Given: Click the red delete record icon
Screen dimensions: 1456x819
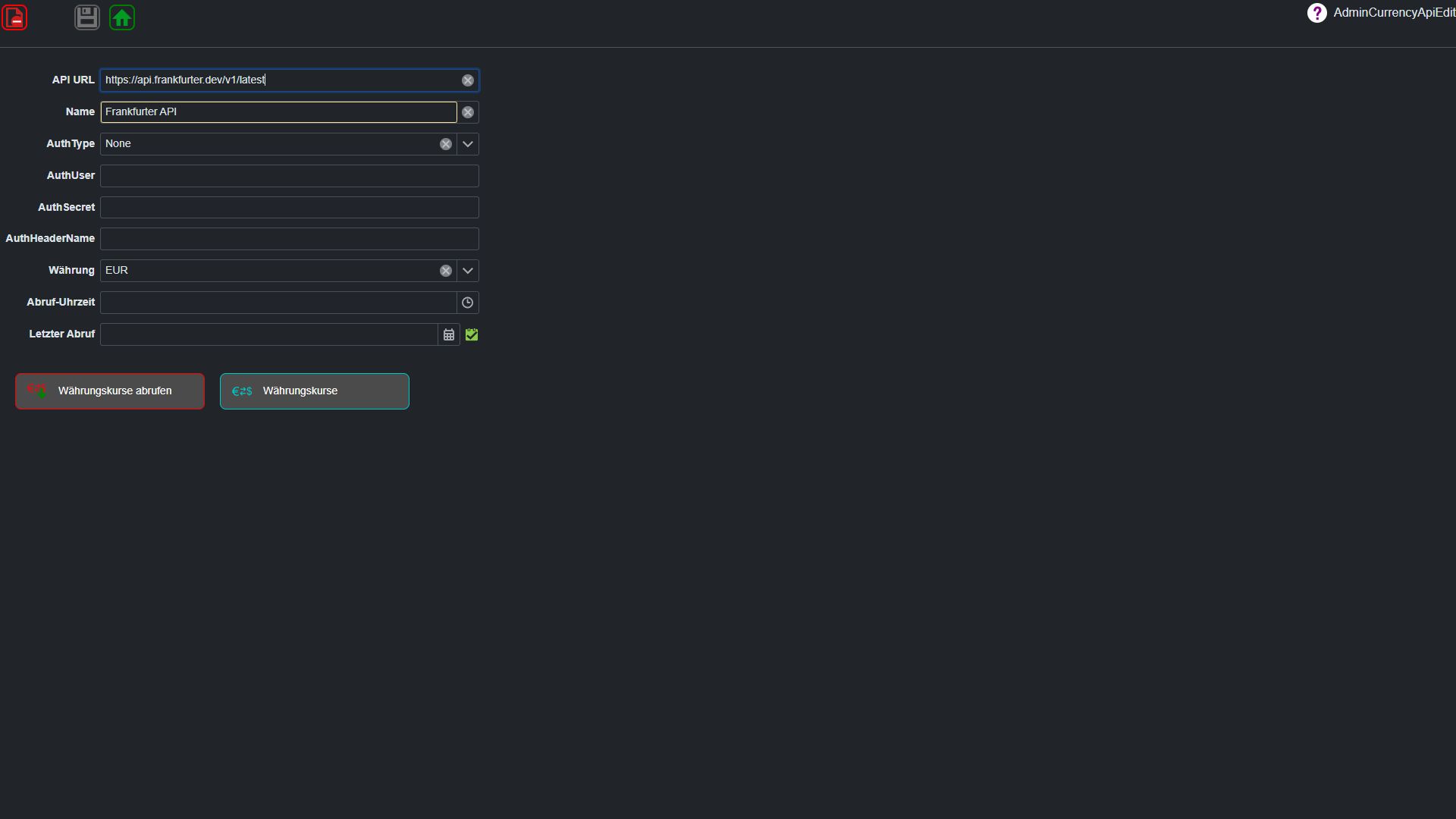Looking at the screenshot, I should click(14, 17).
